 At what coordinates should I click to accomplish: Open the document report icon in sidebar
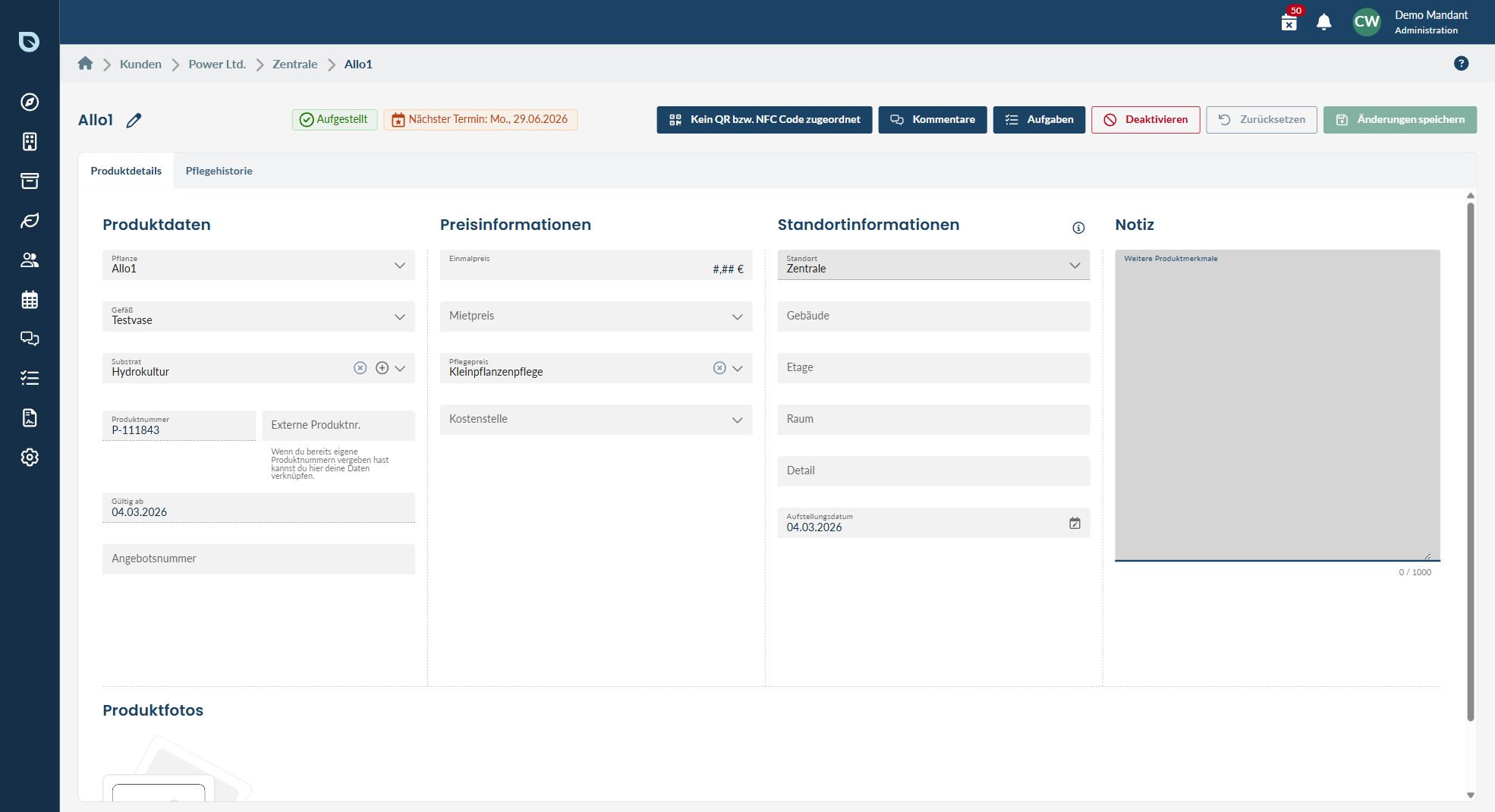30,418
